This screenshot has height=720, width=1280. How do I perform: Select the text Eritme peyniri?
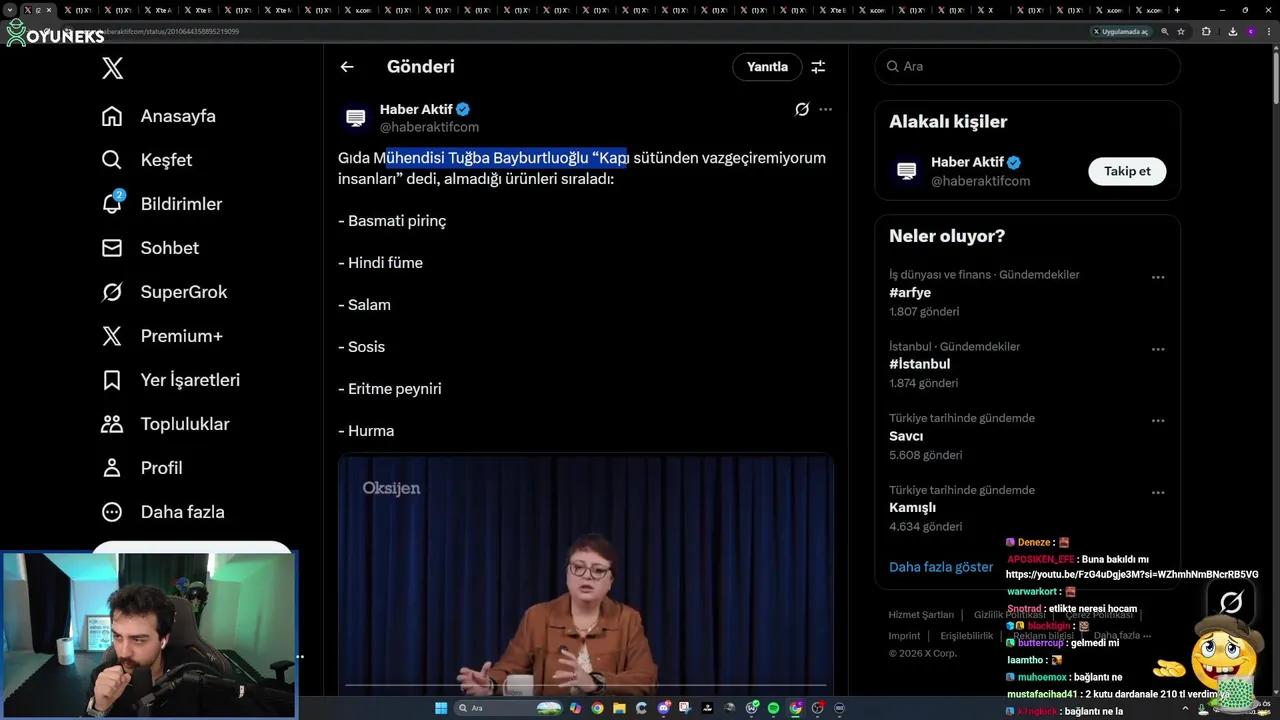[x=394, y=389]
